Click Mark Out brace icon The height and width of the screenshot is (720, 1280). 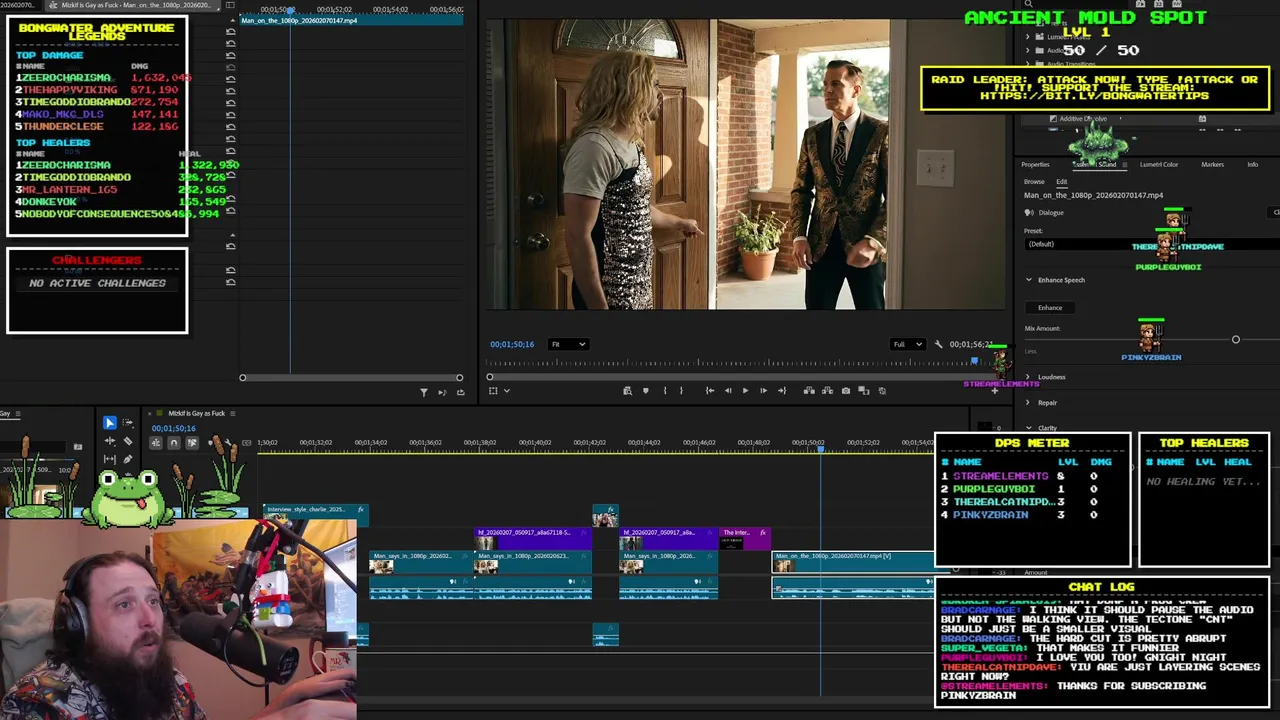point(681,391)
